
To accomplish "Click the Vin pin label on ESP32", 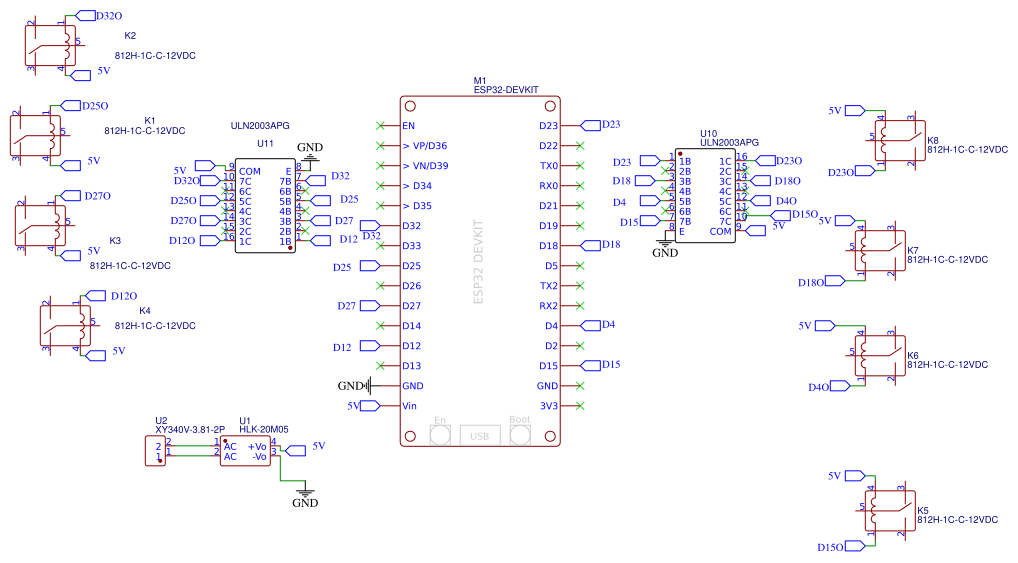I will [410, 406].
